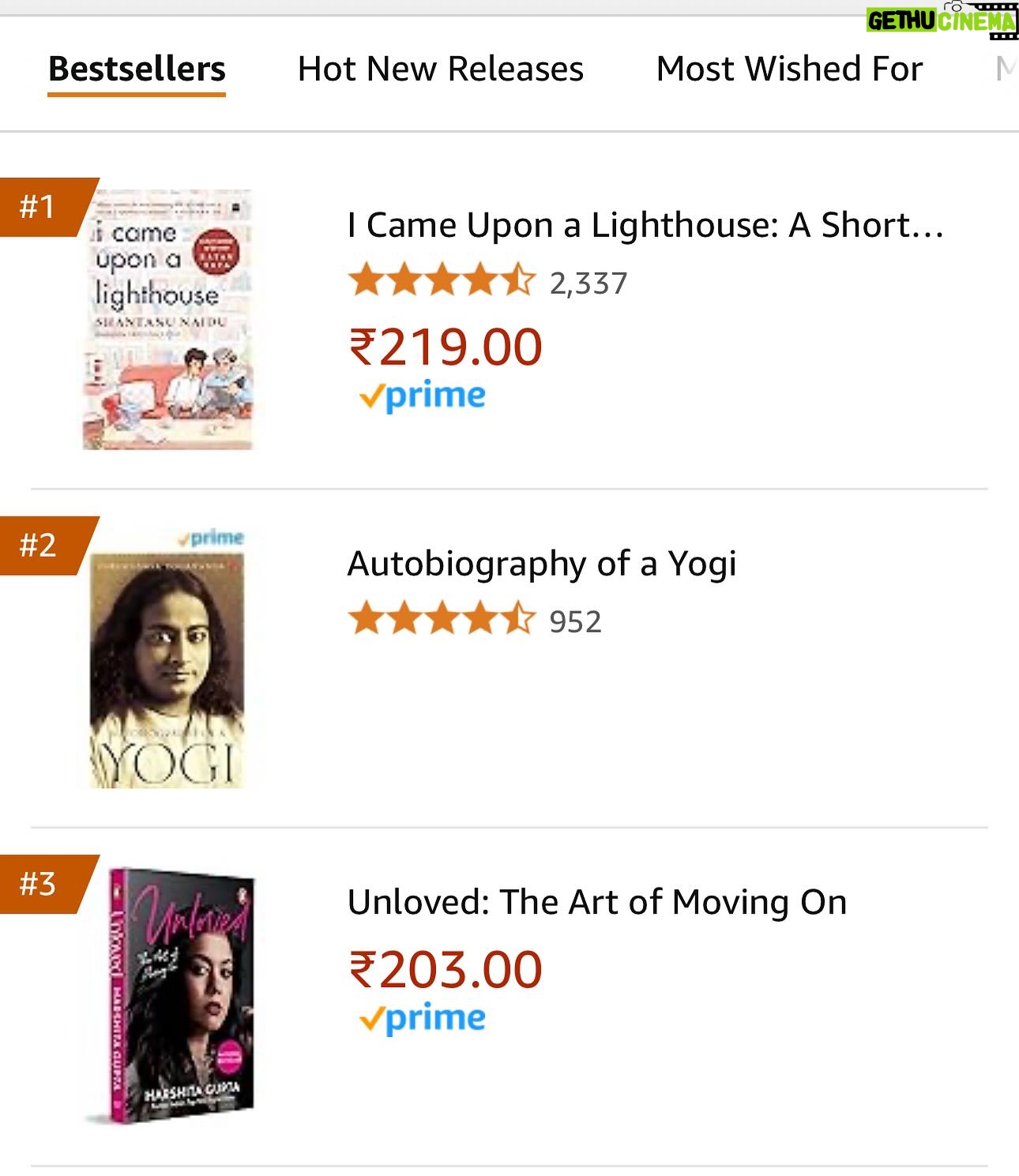Click the #1 rank badge

point(41,207)
